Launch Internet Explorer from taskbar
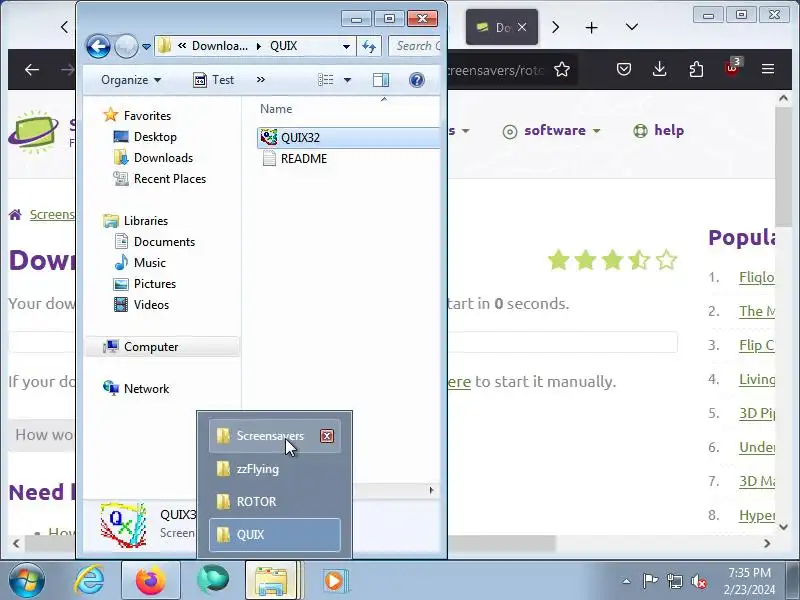This screenshot has height=600, width=800. click(x=89, y=580)
